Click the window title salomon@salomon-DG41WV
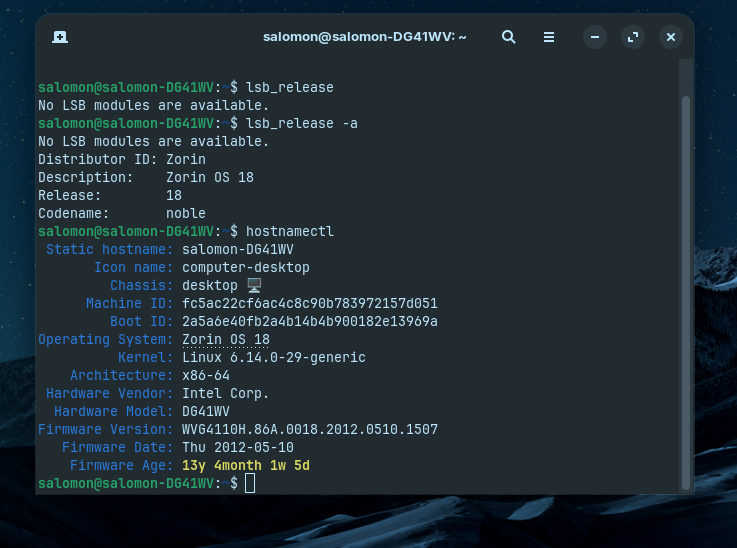The height and width of the screenshot is (548, 737). [364, 37]
